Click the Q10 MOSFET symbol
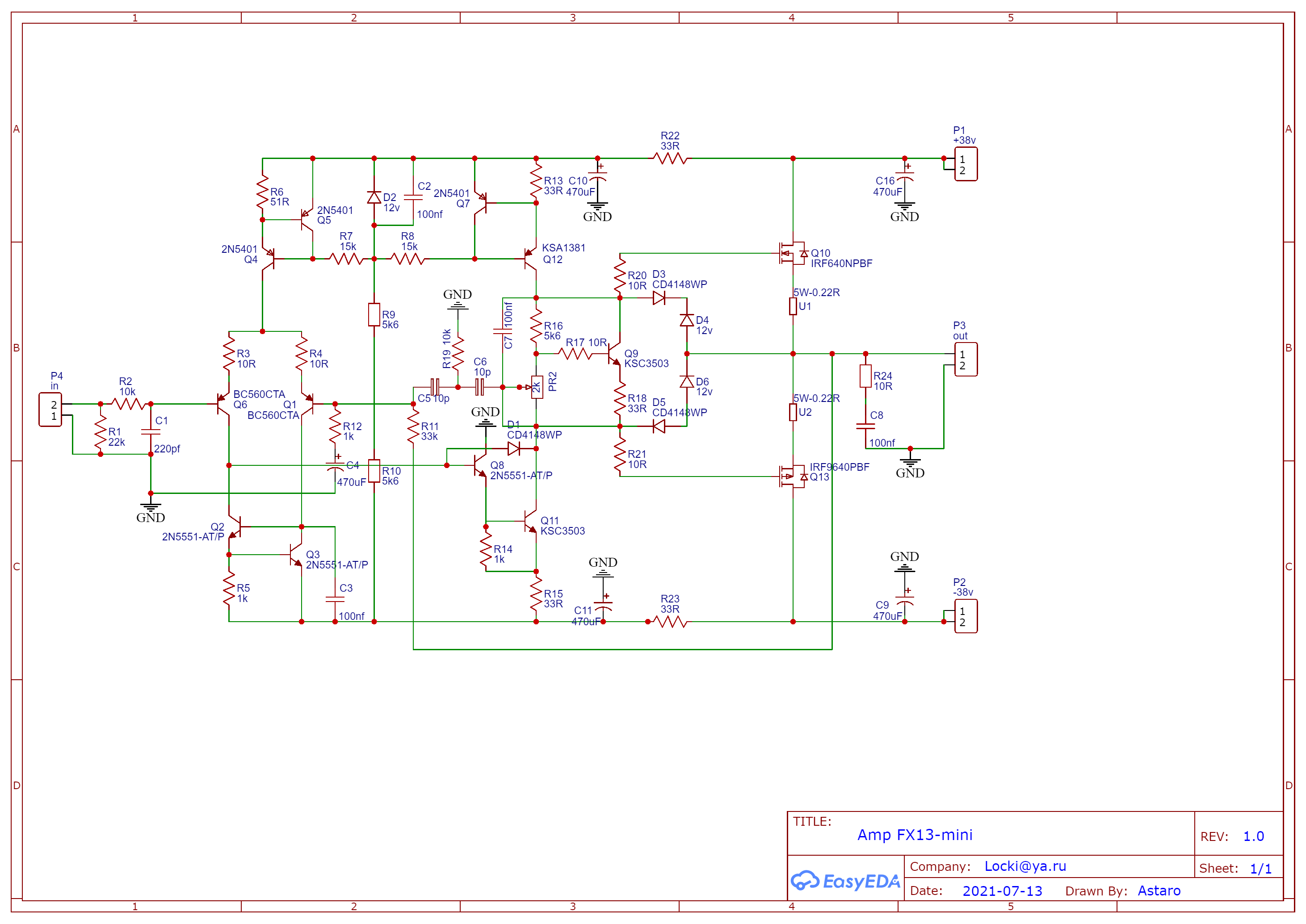1306x924 pixels. click(793, 253)
